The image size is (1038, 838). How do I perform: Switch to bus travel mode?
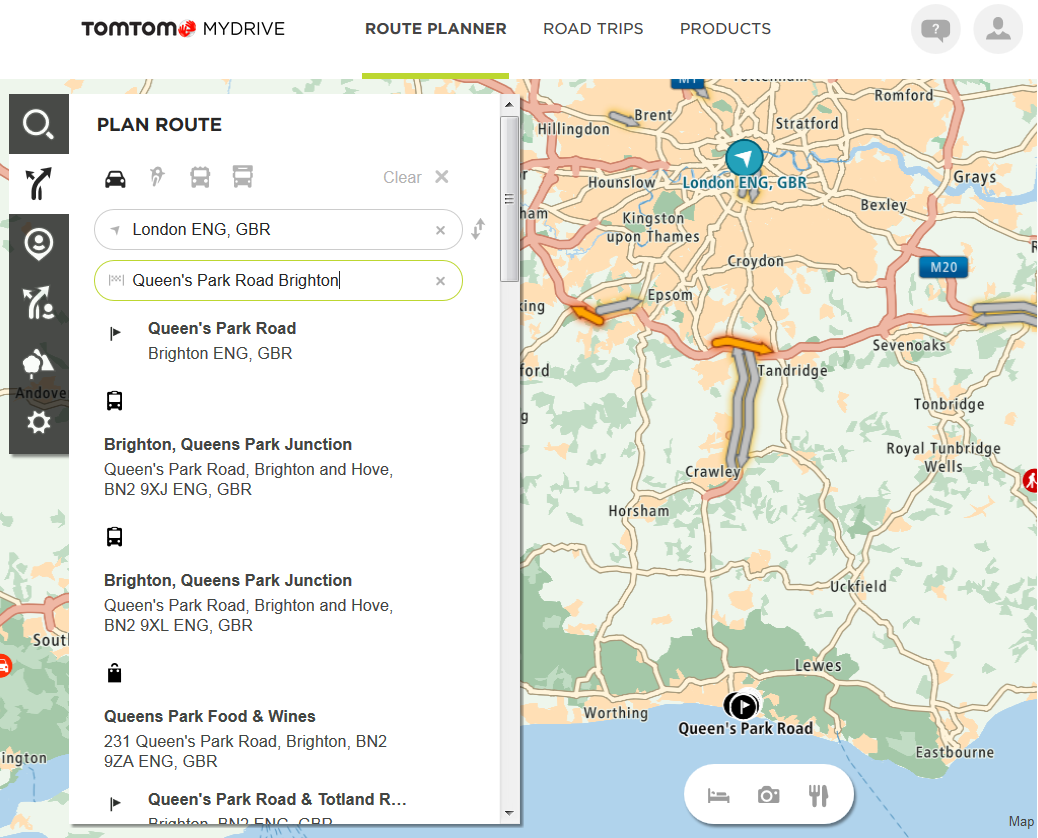coord(200,177)
